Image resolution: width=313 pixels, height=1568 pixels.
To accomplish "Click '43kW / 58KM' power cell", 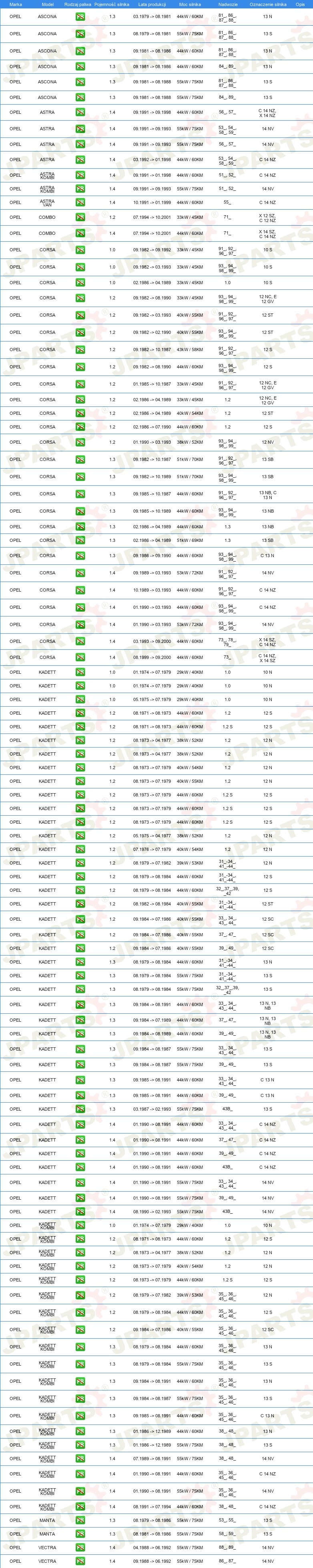I will tap(190, 350).
